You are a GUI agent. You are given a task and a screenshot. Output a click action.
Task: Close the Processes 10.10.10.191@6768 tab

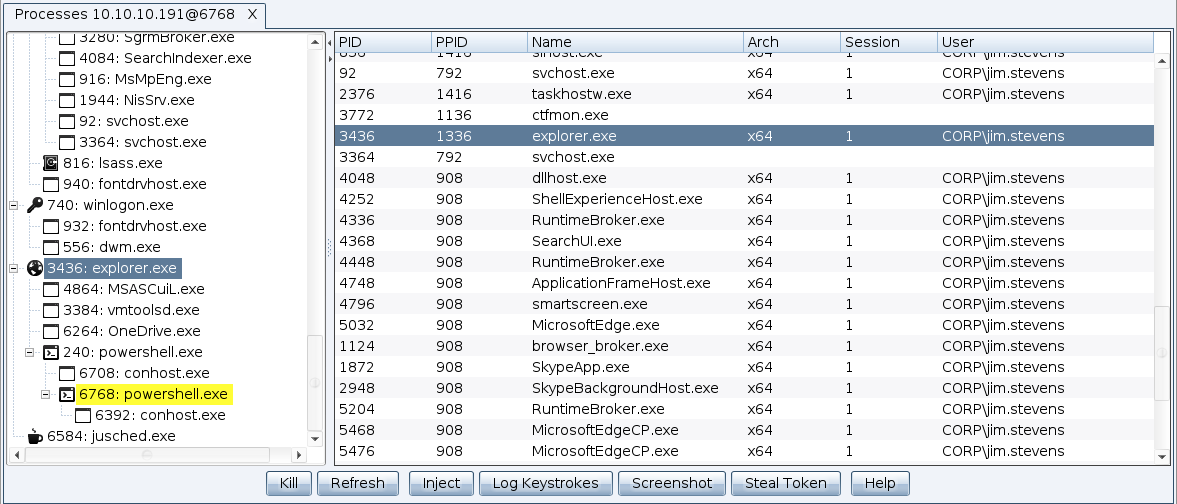[252, 14]
